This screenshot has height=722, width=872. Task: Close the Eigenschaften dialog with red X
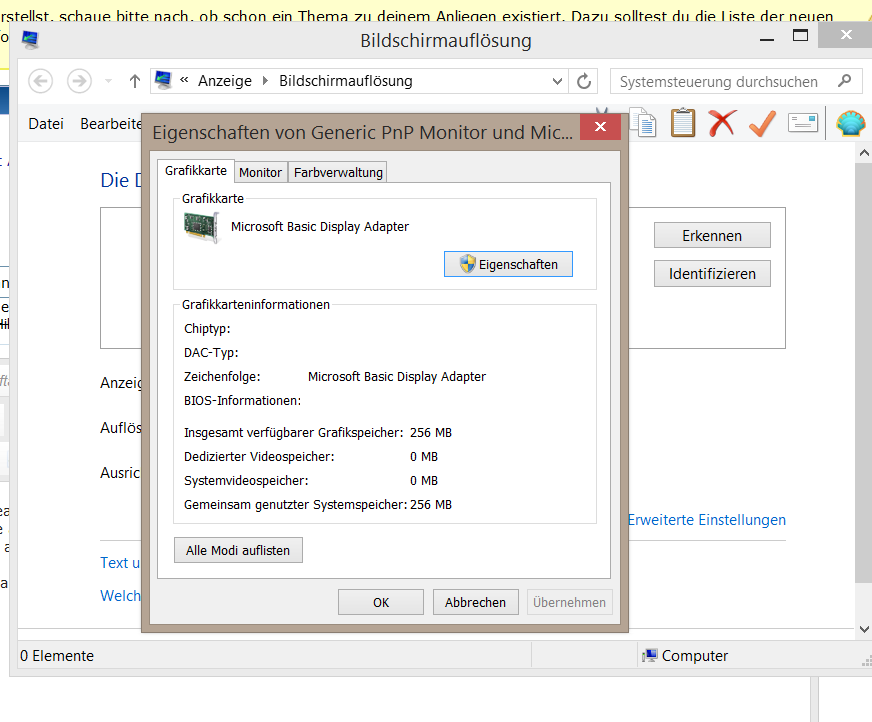(x=600, y=127)
